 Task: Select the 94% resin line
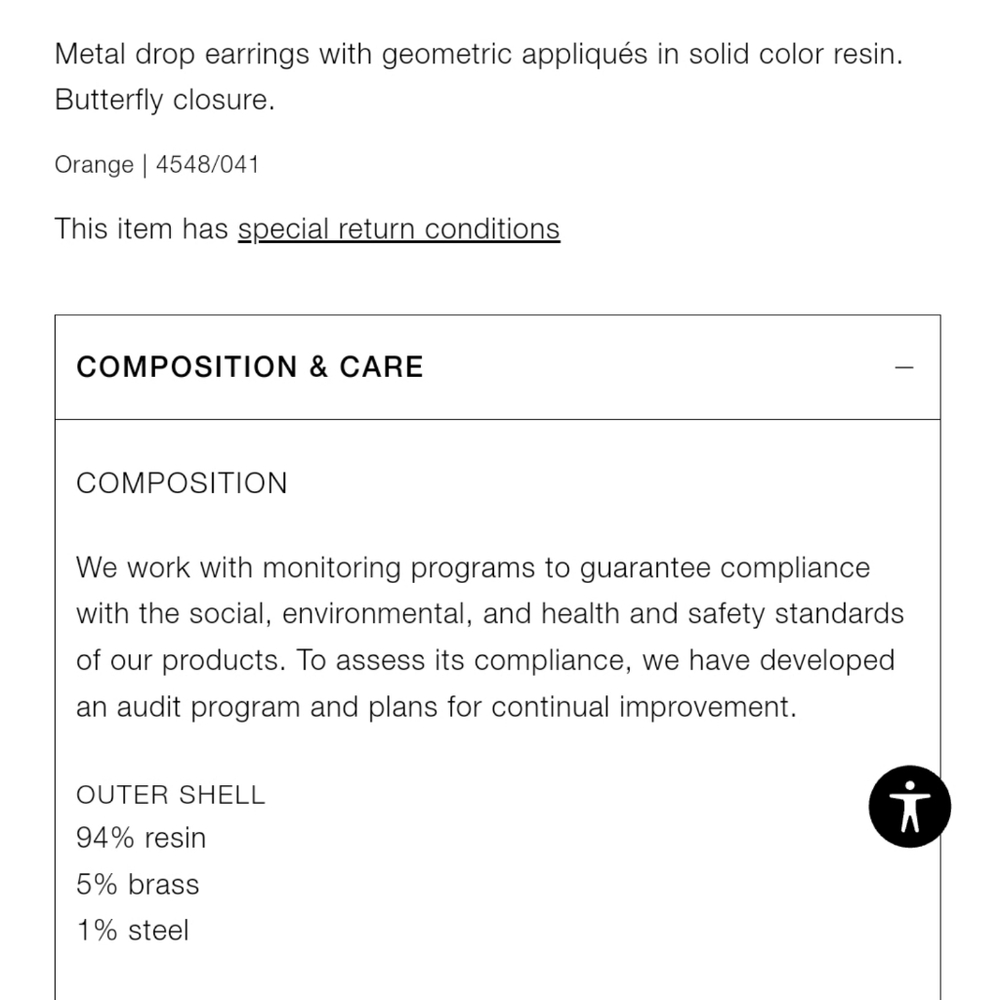(141, 838)
